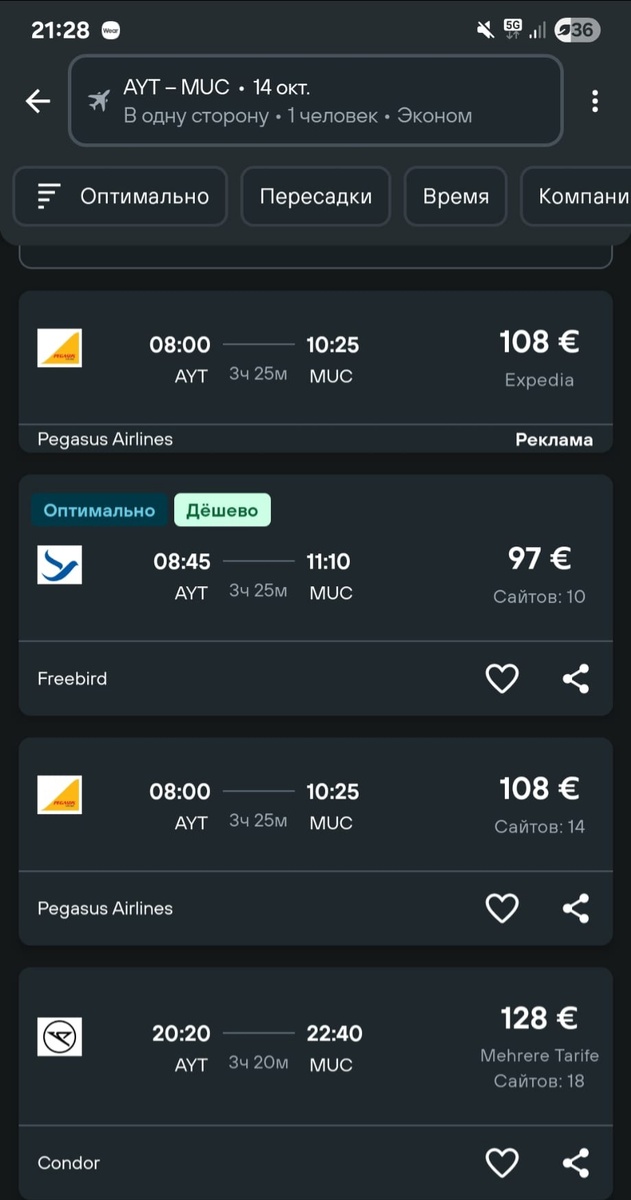Tap the airplane icon in the search bar

coord(99,101)
